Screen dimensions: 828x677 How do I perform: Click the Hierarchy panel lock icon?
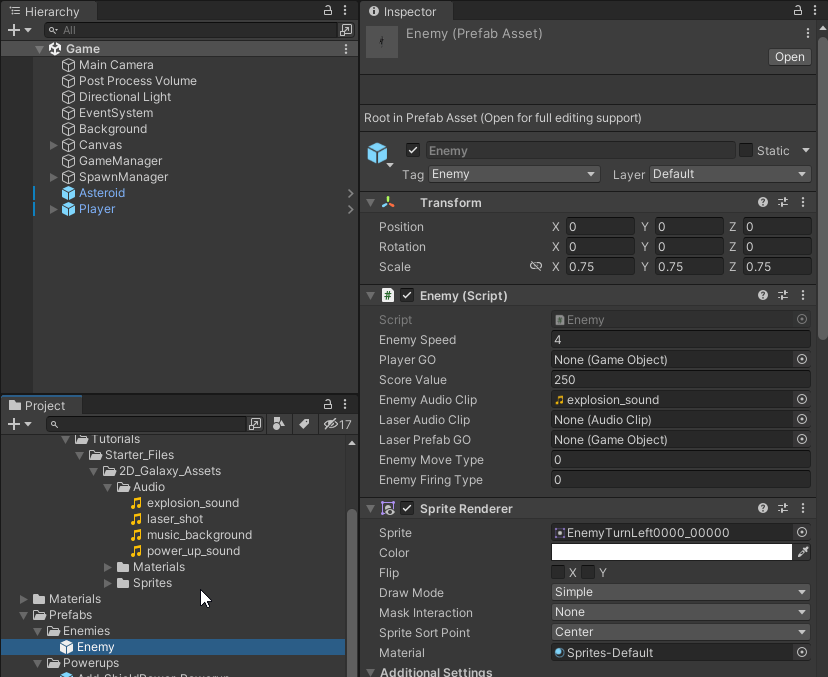tap(328, 10)
